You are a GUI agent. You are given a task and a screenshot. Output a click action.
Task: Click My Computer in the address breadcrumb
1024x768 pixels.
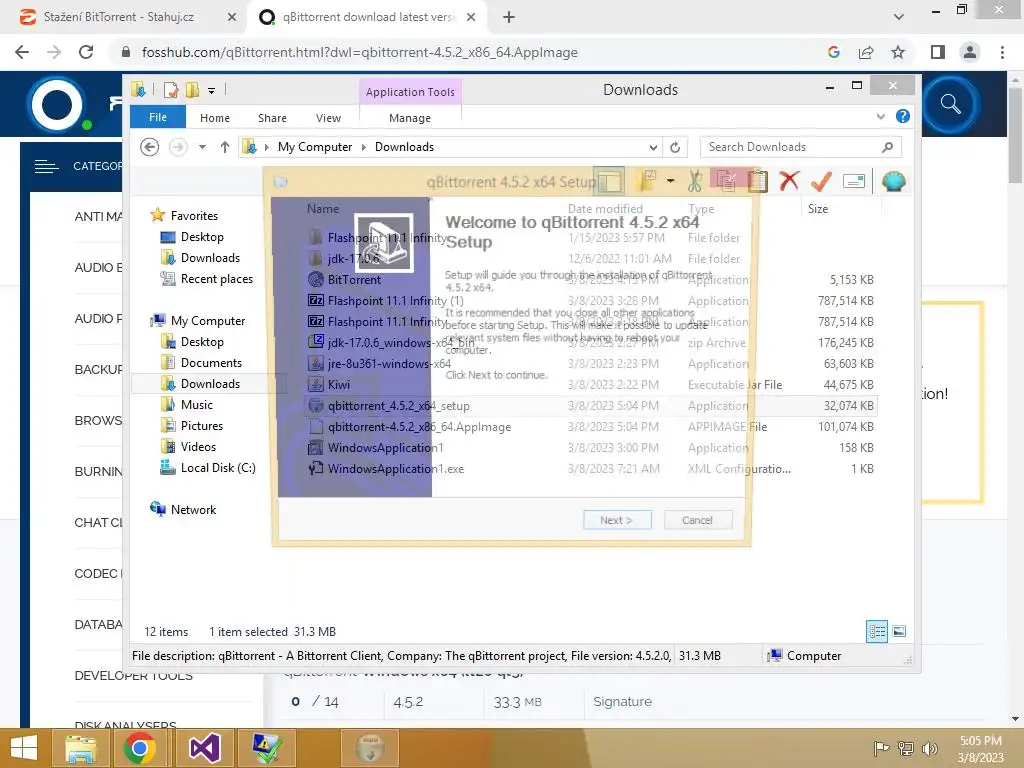(x=315, y=147)
